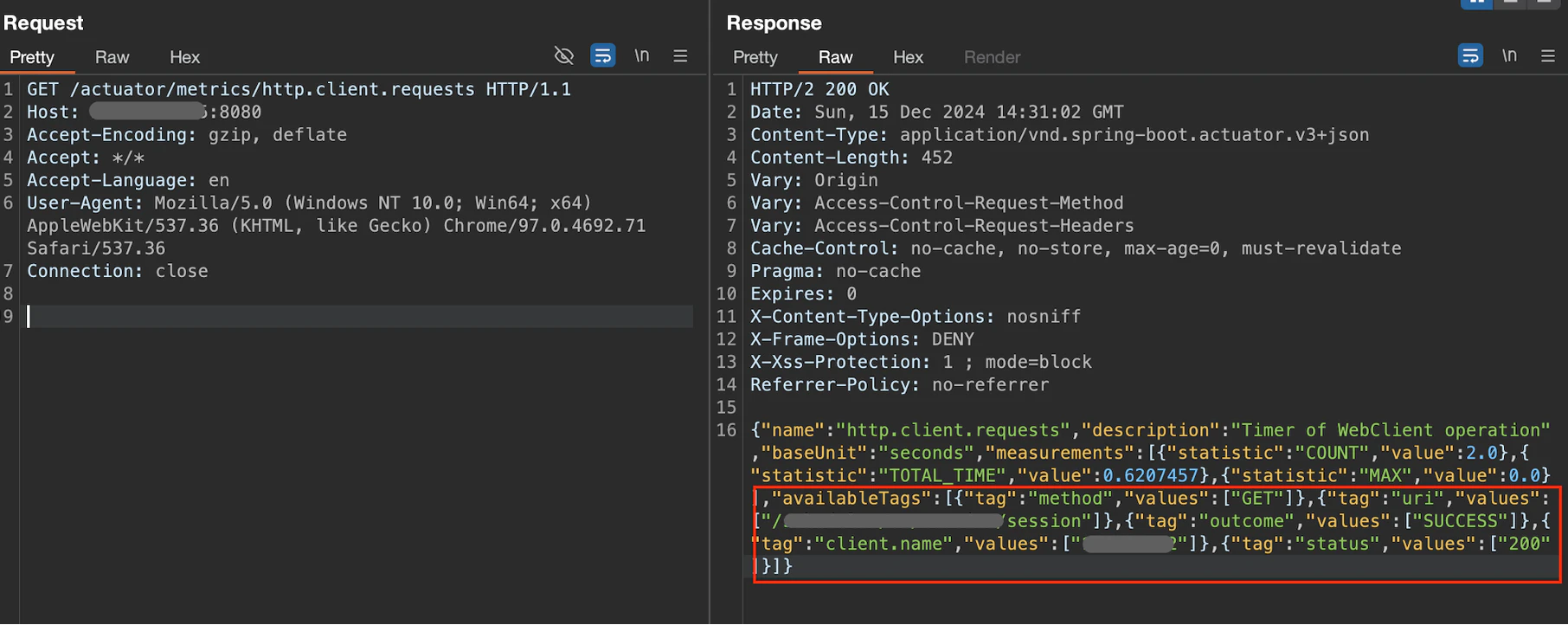Toggle word wrap in the Response panel
Screen dimensions: 1568x625
[x=1470, y=56]
